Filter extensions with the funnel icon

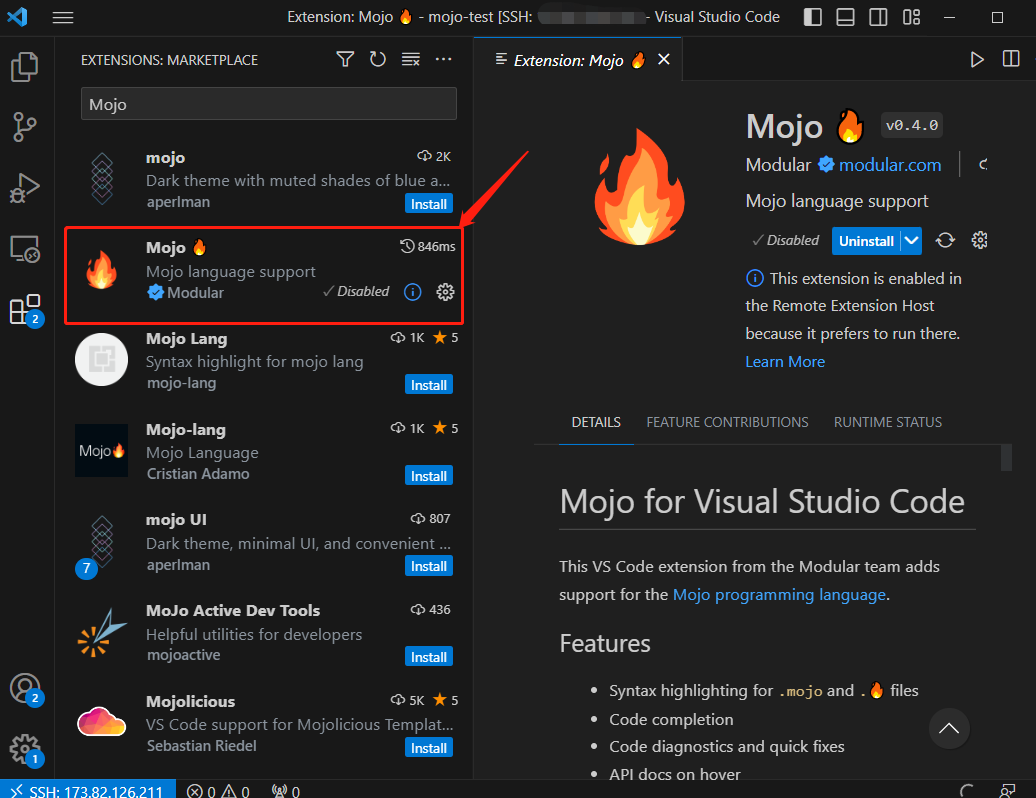345,59
